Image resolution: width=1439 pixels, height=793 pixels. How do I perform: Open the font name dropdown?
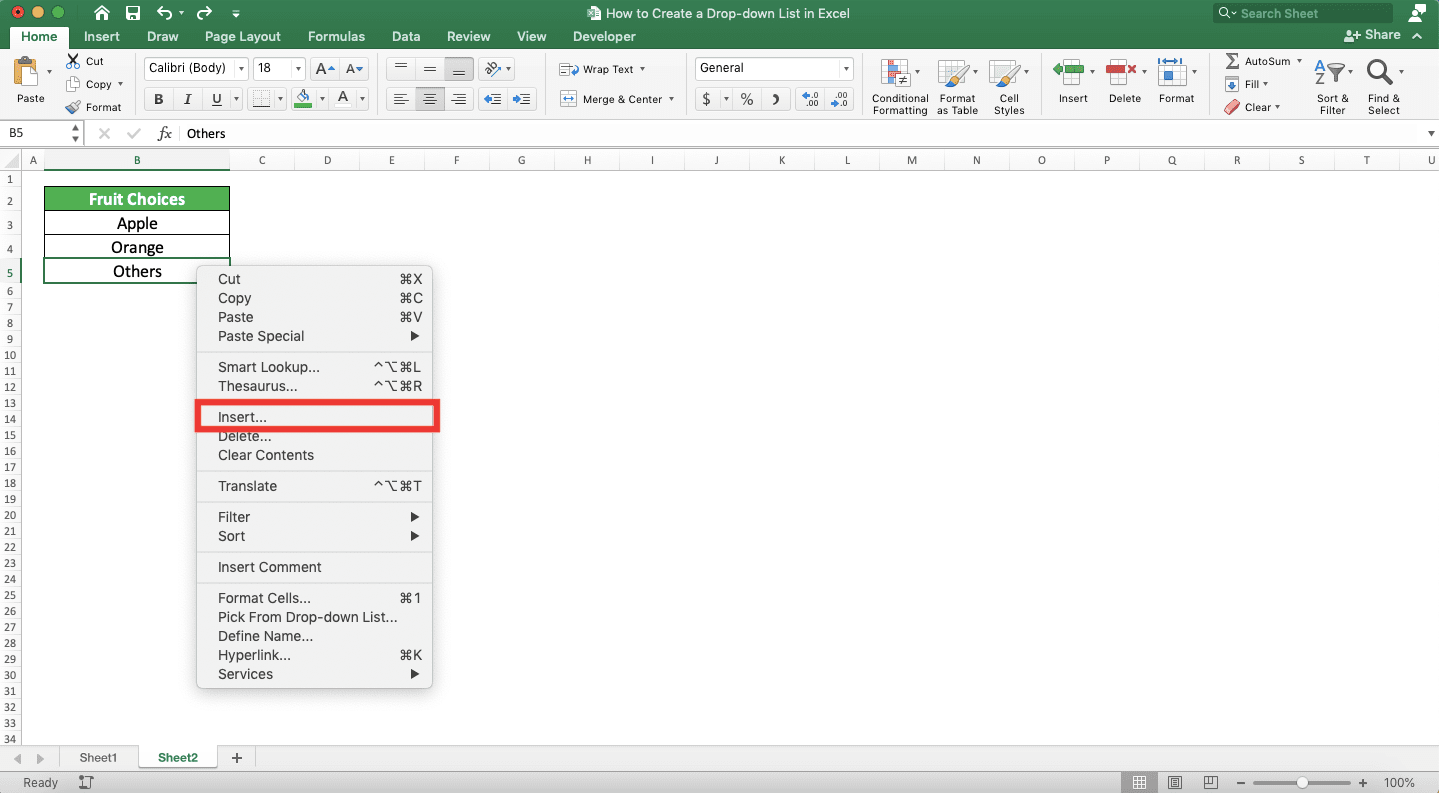[241, 69]
